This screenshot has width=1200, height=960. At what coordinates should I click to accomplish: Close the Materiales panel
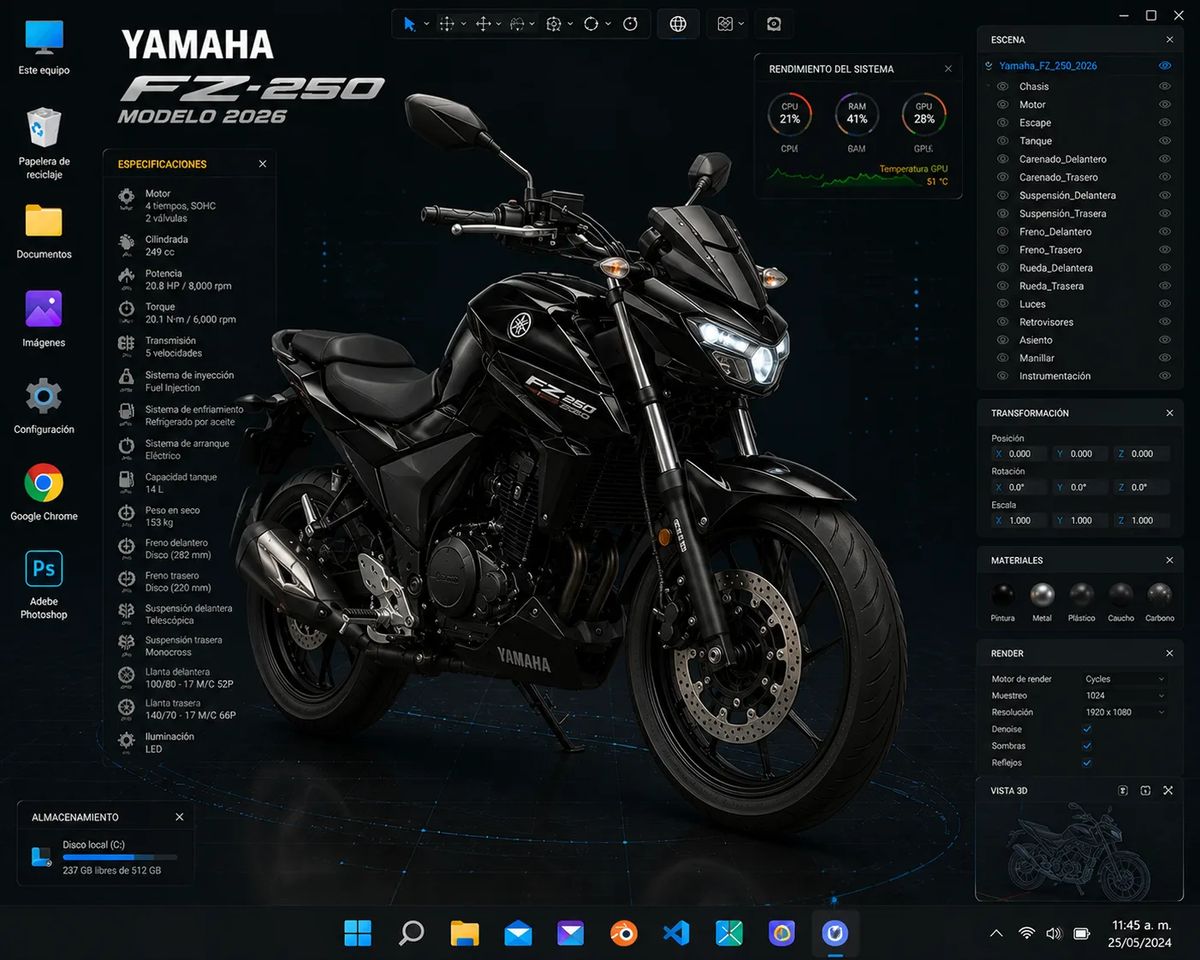pos(1170,560)
